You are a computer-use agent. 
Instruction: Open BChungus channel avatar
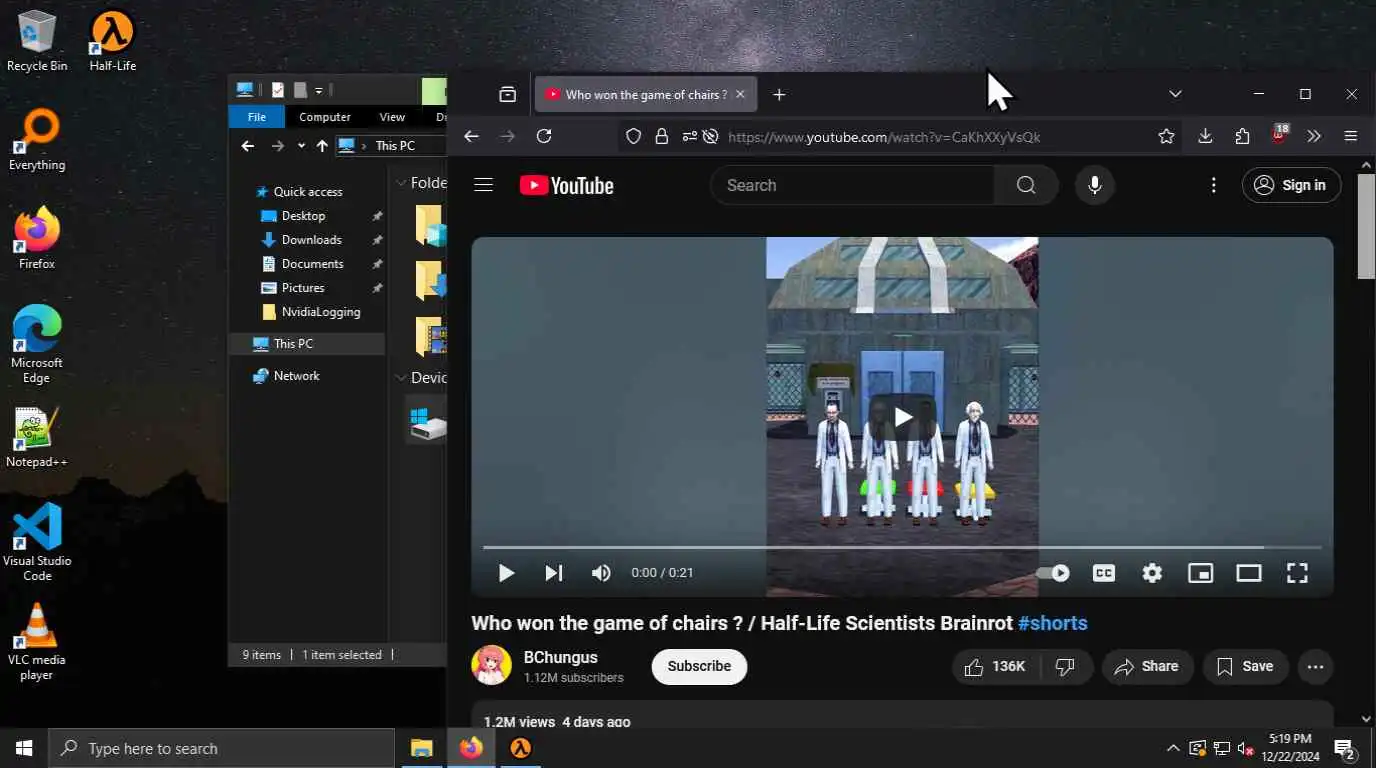coord(491,666)
